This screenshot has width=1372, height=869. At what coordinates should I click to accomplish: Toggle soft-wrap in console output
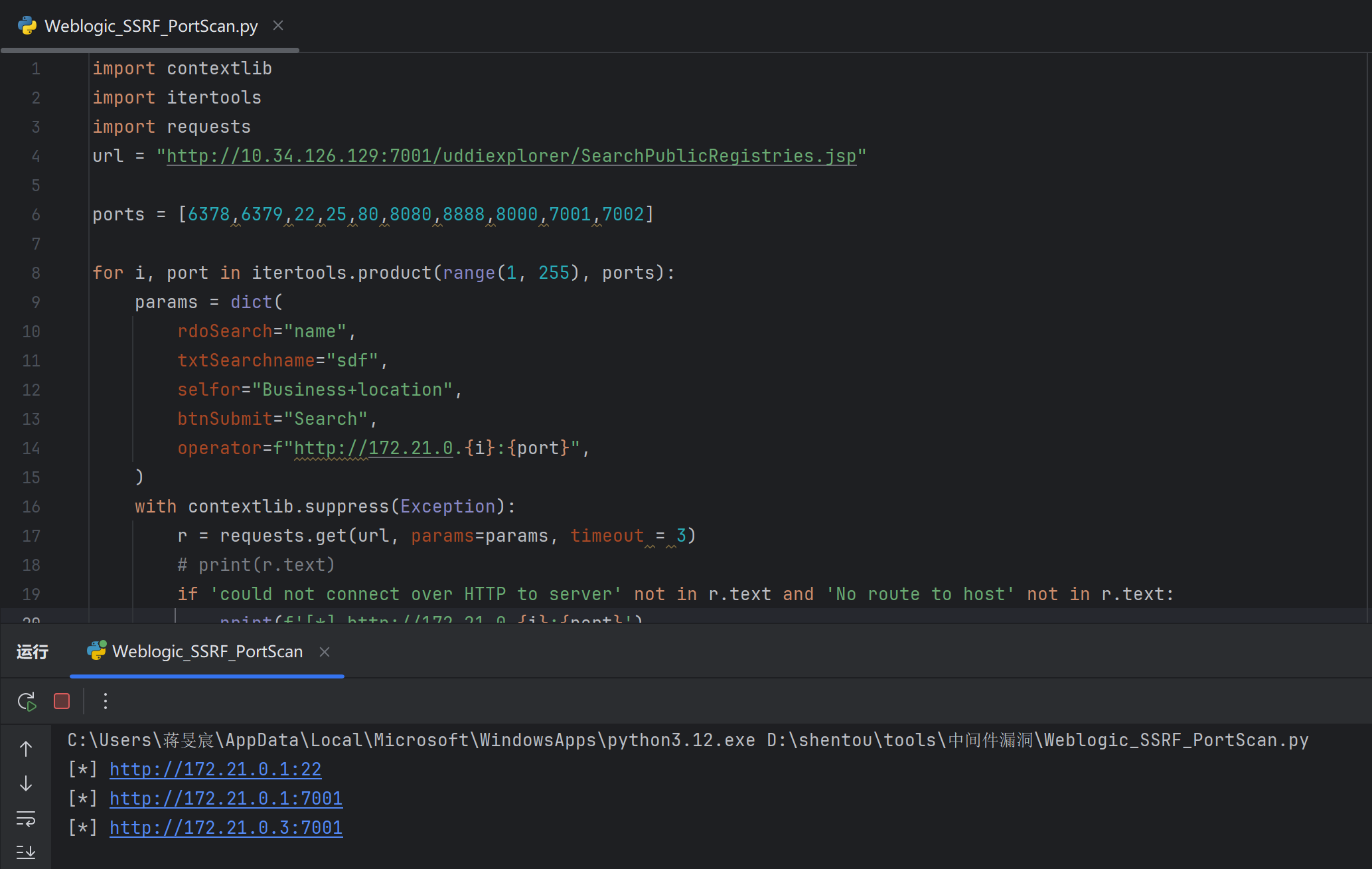(x=26, y=819)
